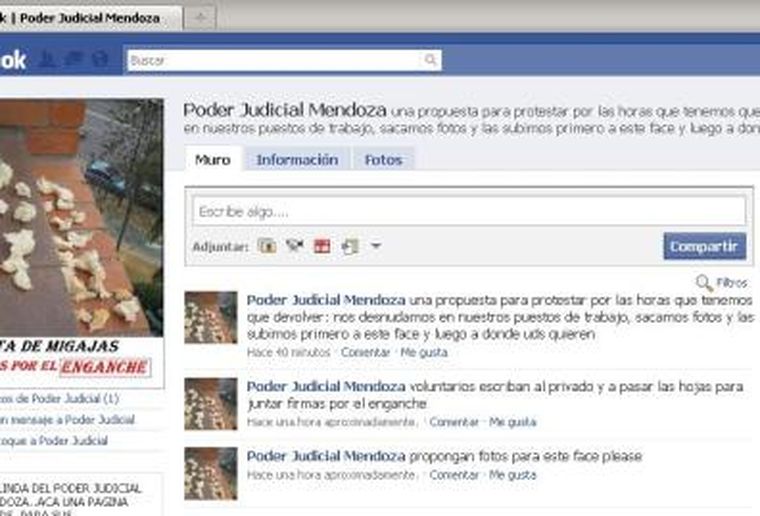Click the Facebook logo
This screenshot has height=516, width=760.
tap(13, 60)
